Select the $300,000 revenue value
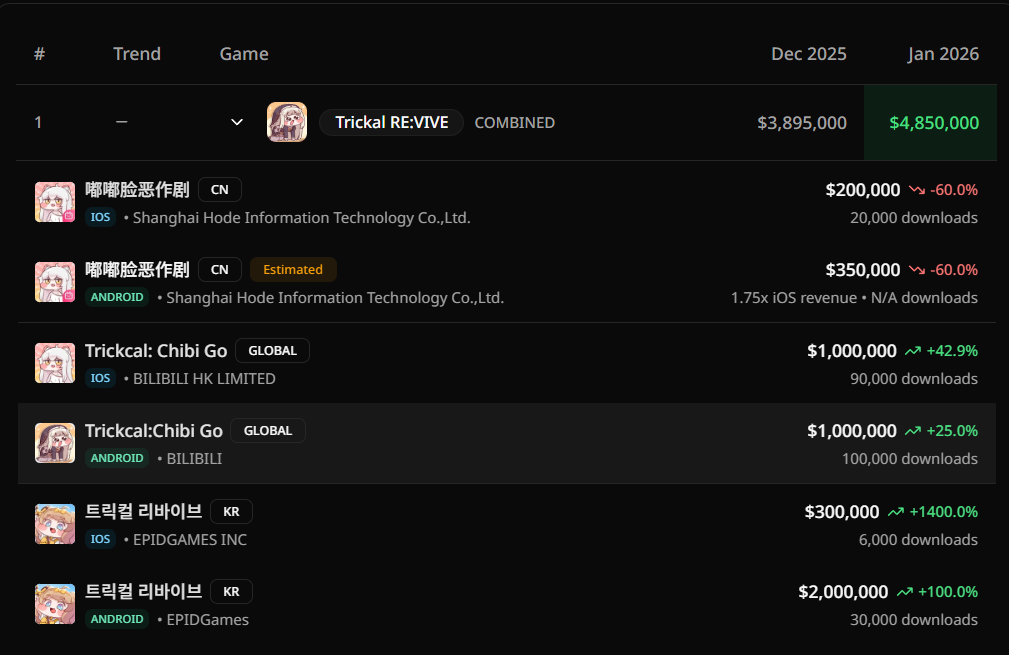1009x655 pixels. 842,512
